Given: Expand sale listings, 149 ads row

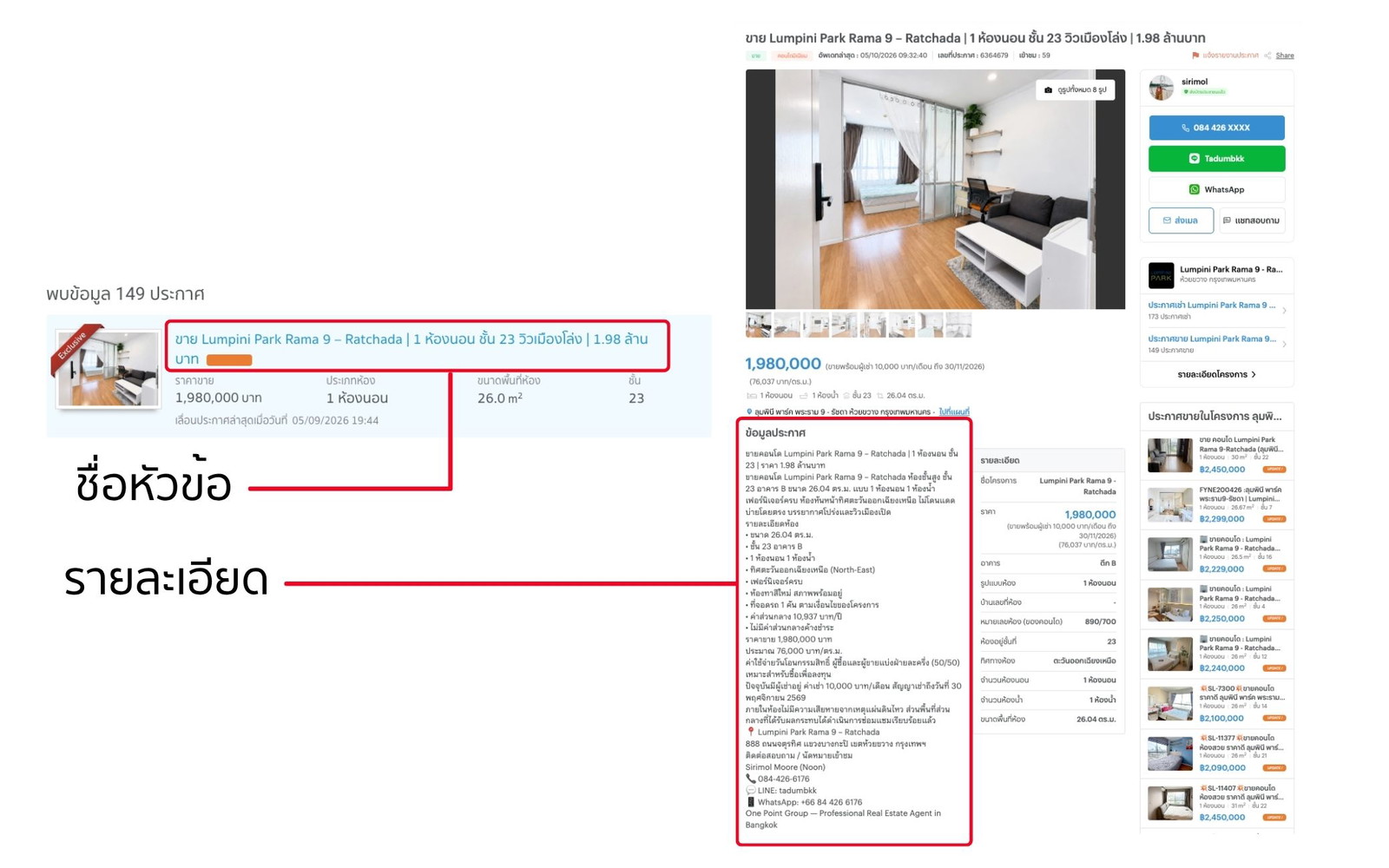Looking at the screenshot, I should coord(1216,344).
